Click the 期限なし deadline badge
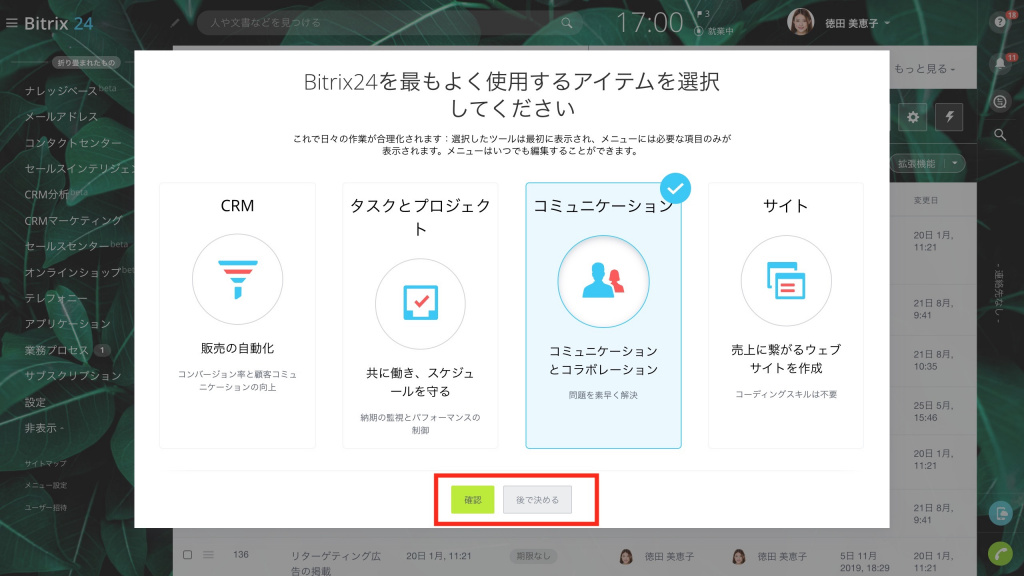The width and height of the screenshot is (1024, 576). [x=534, y=556]
